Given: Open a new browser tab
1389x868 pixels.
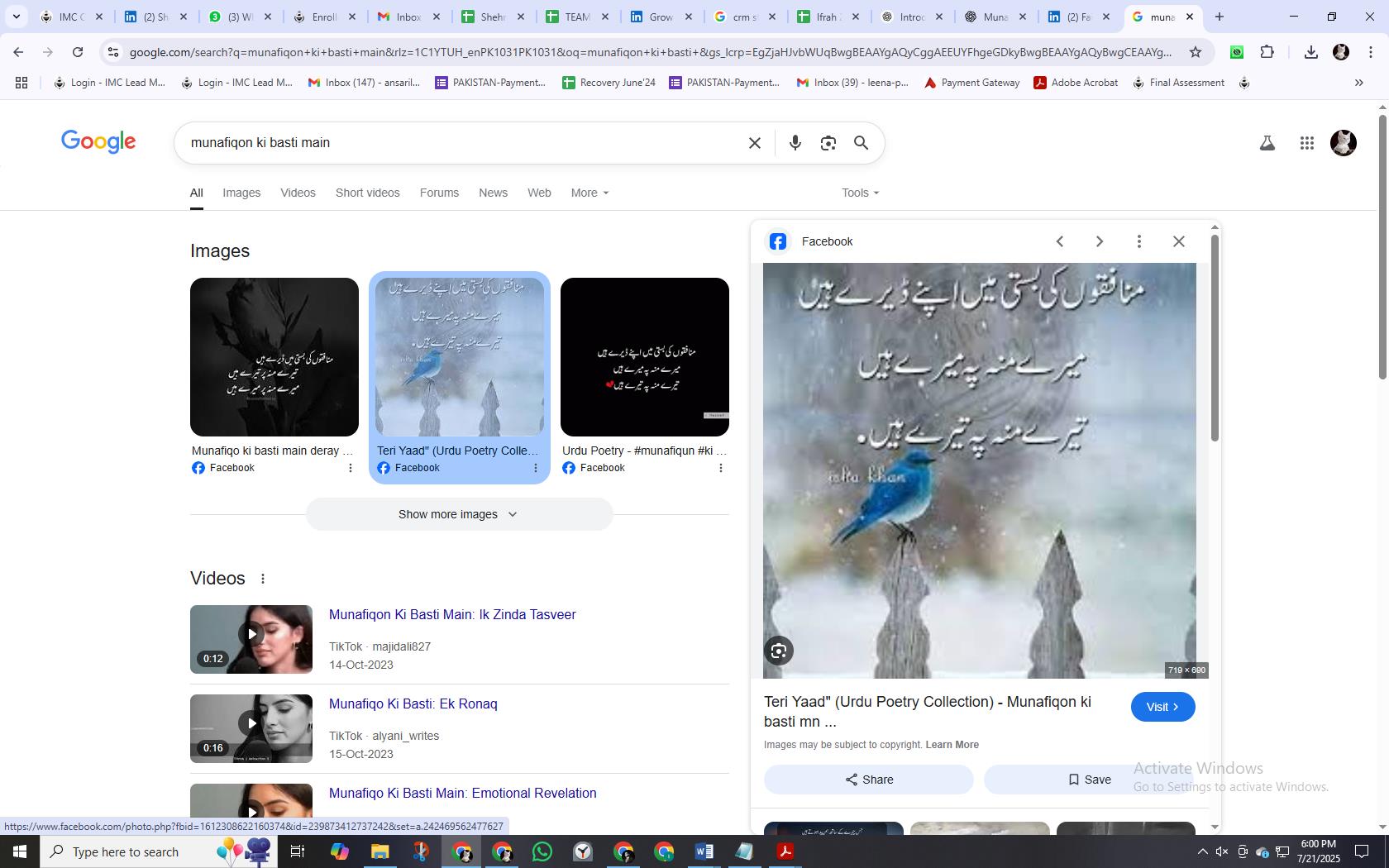Looking at the screenshot, I should [x=1219, y=17].
